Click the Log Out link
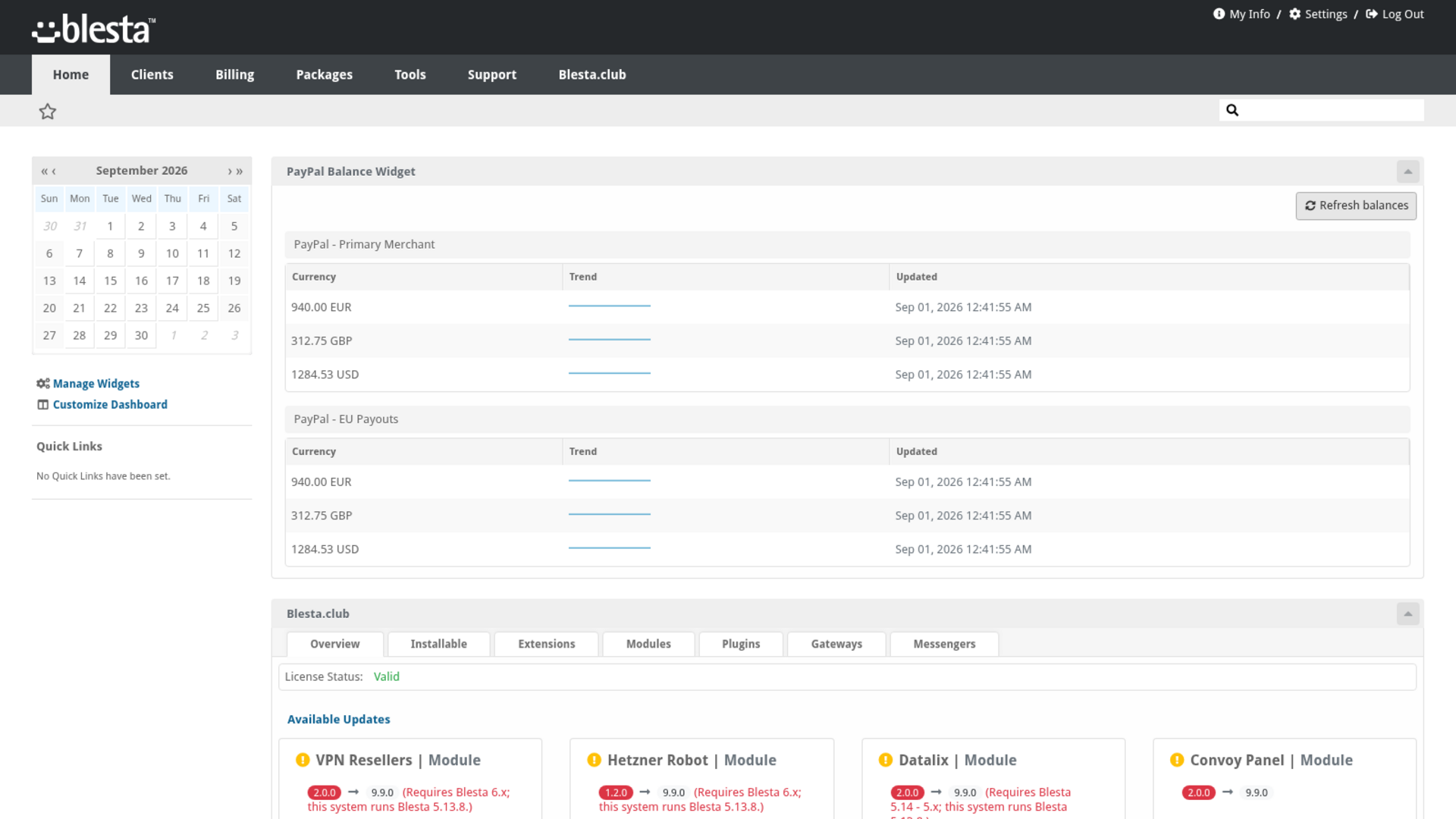This screenshot has height=819, width=1456. click(1403, 14)
